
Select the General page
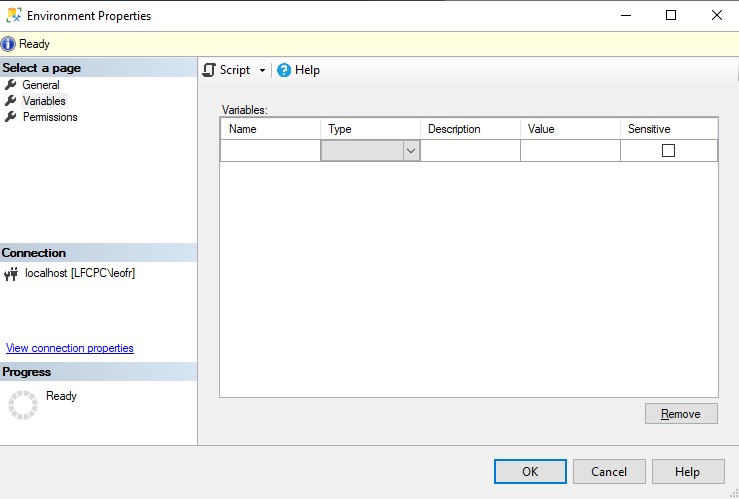pos(41,85)
